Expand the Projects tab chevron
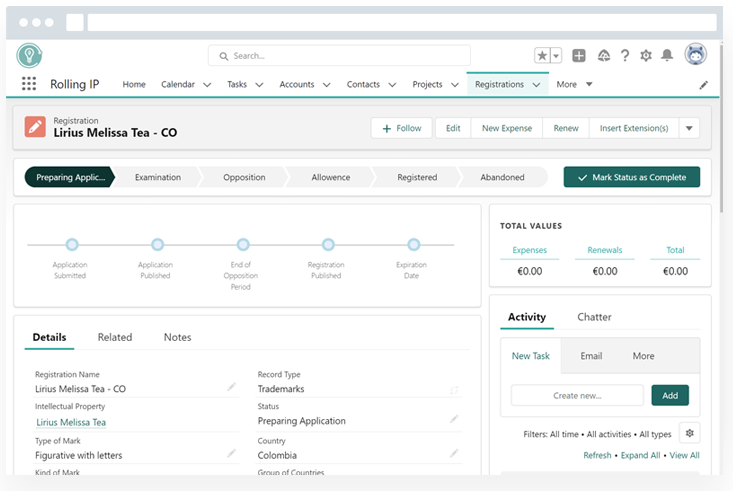733x491 pixels. click(455, 85)
